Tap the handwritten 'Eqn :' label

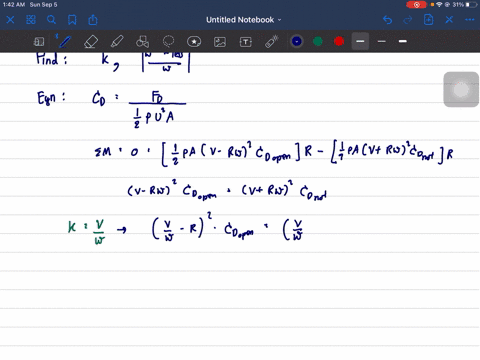click(51, 98)
